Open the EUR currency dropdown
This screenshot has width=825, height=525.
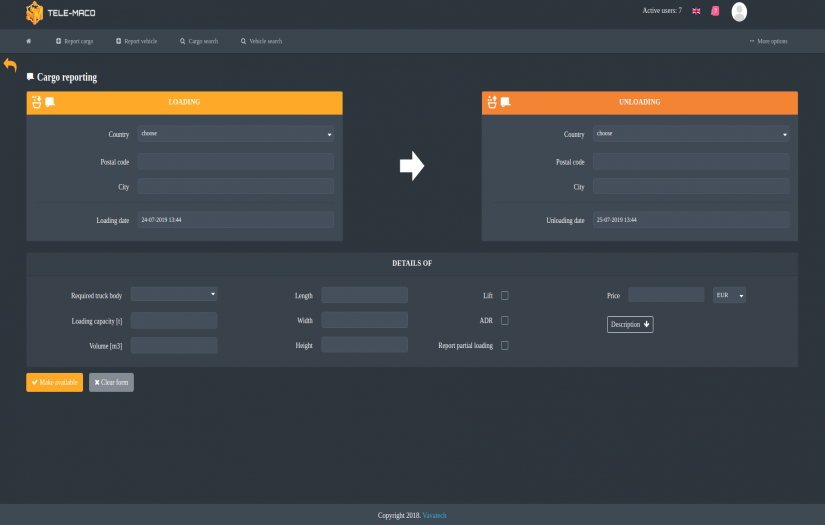pos(729,295)
